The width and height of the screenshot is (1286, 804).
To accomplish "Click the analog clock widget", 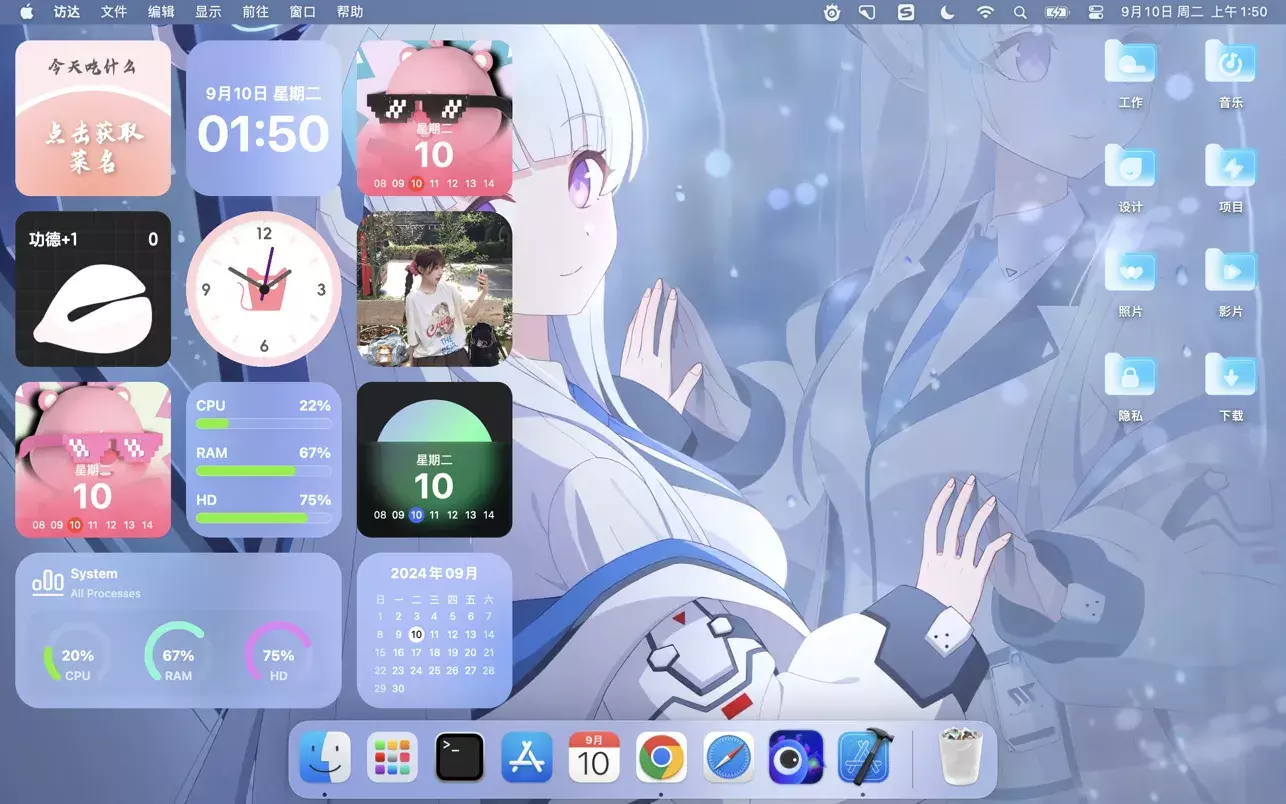I will (x=264, y=289).
